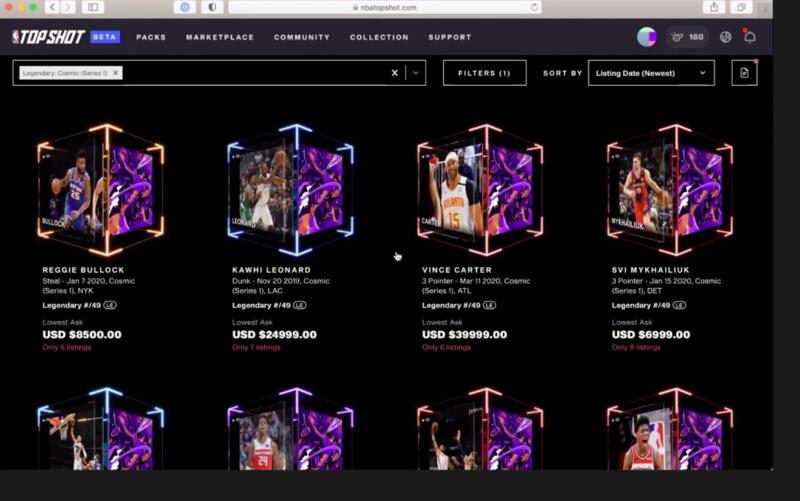This screenshot has width=800, height=501.
Task: Click the LE badge on Svi Mykhailiuk
Action: pos(679,305)
